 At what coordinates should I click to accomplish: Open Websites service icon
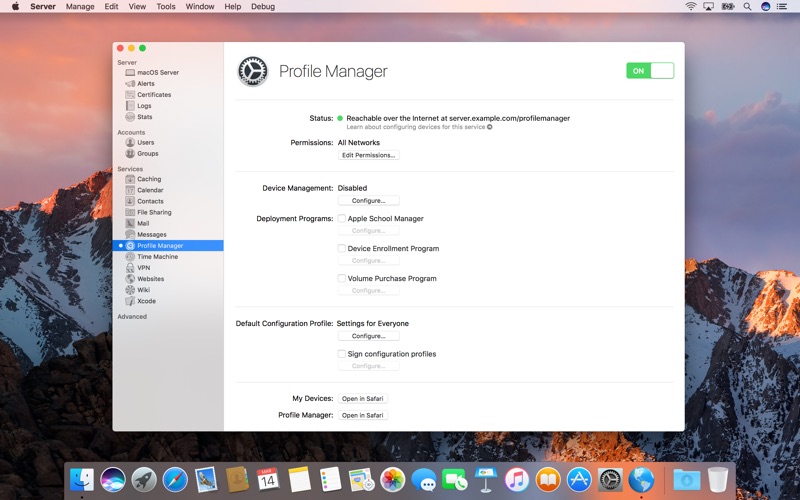click(130, 279)
